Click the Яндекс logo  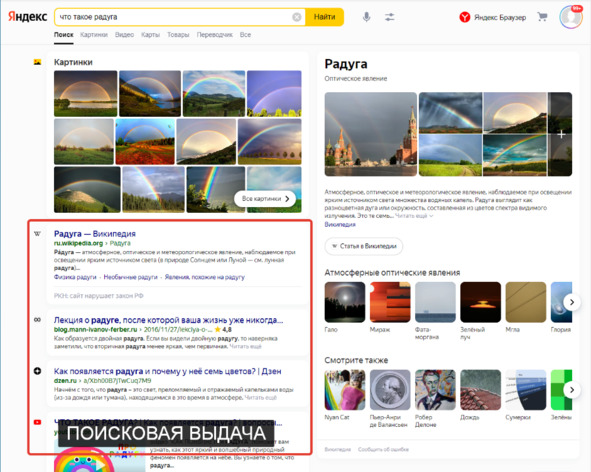click(x=28, y=17)
